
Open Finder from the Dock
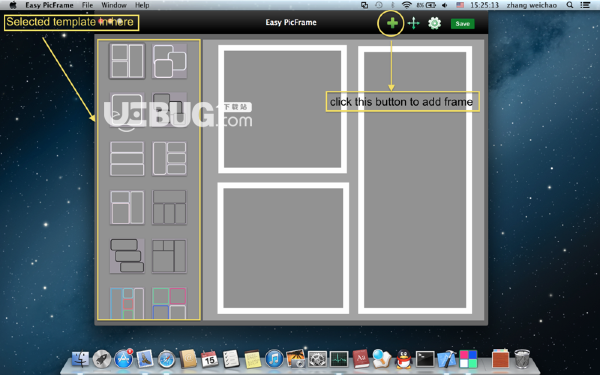(x=80, y=359)
